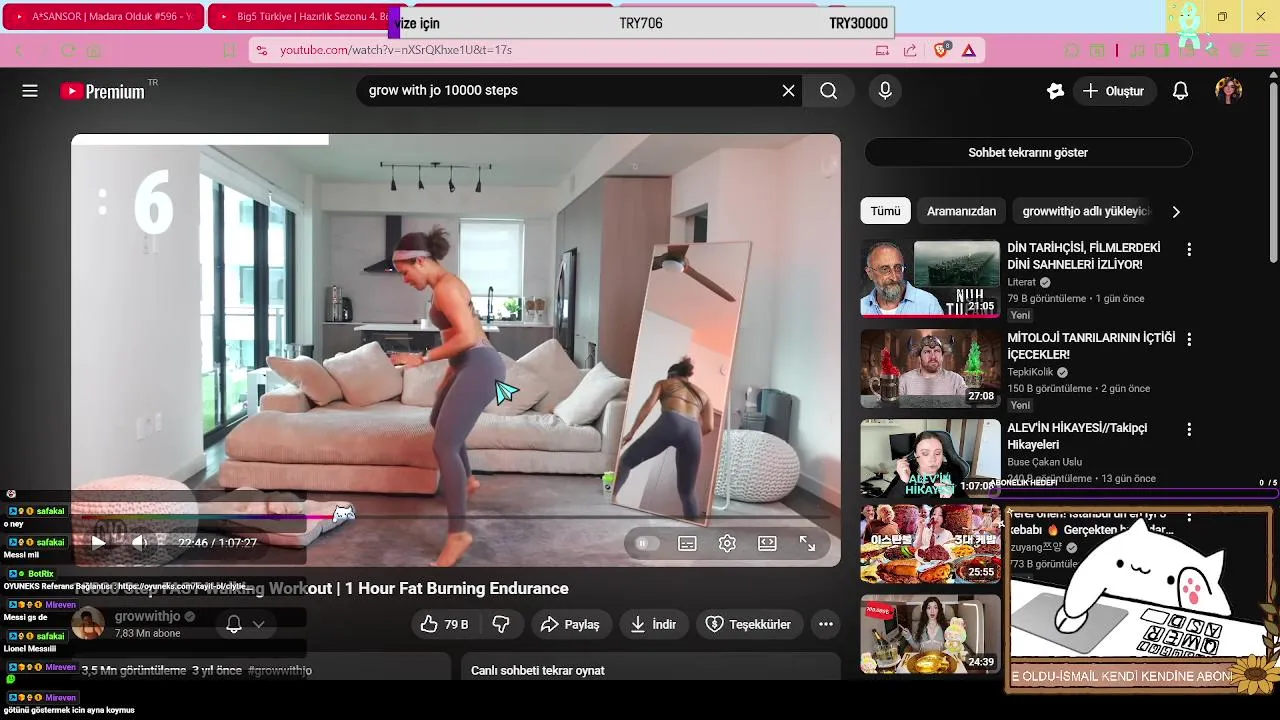Show more filter chips with right chevron

(x=1176, y=211)
